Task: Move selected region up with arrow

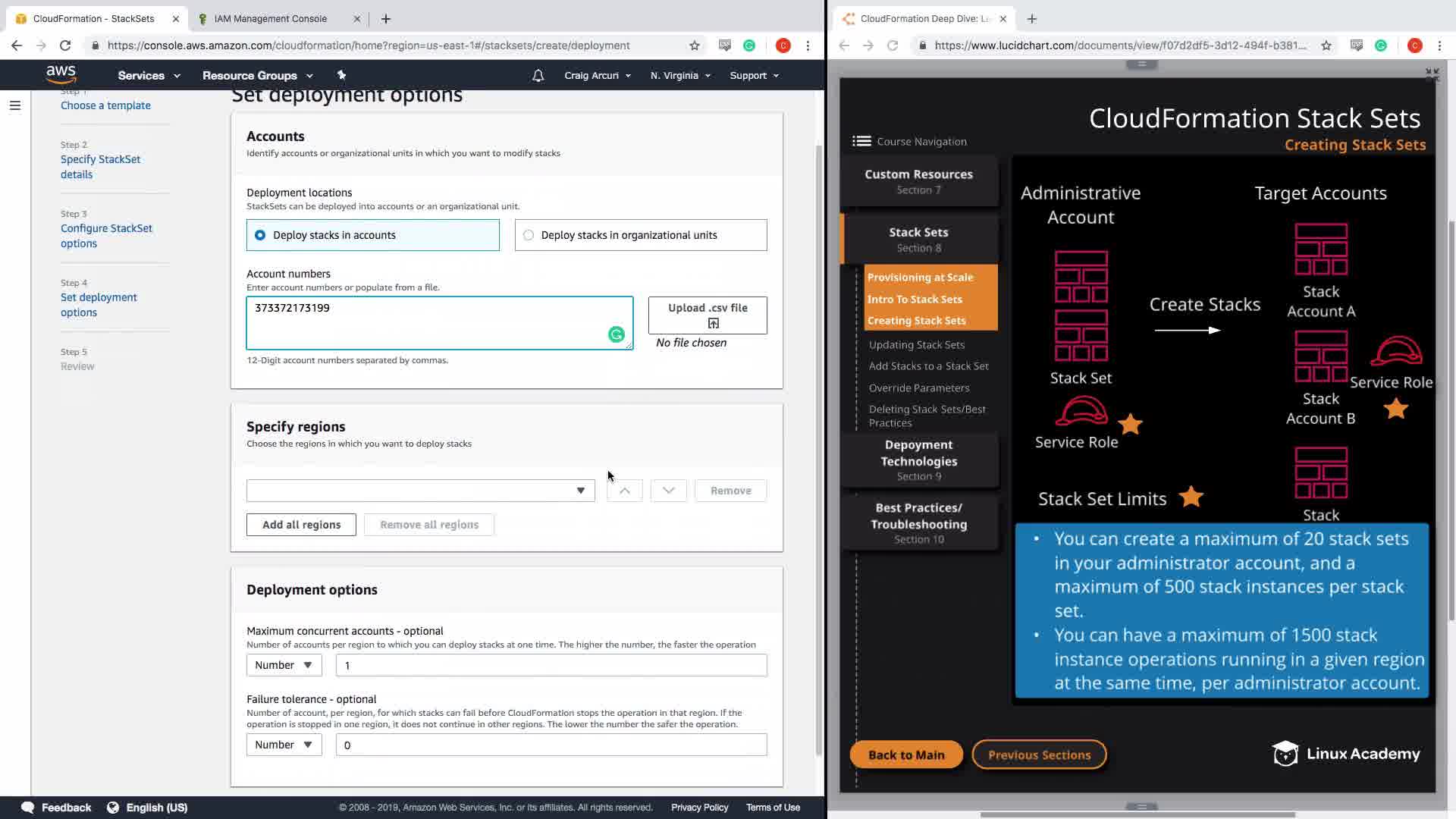Action: (624, 491)
